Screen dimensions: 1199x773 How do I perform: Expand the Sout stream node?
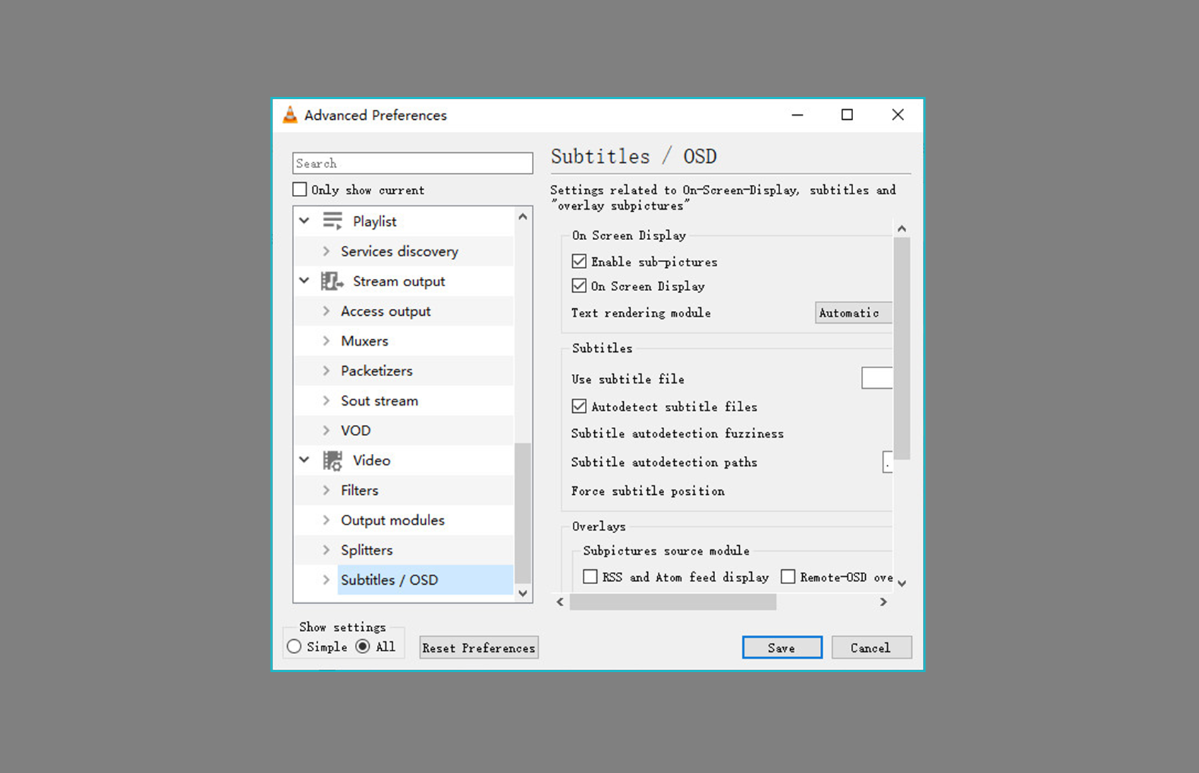click(x=327, y=401)
